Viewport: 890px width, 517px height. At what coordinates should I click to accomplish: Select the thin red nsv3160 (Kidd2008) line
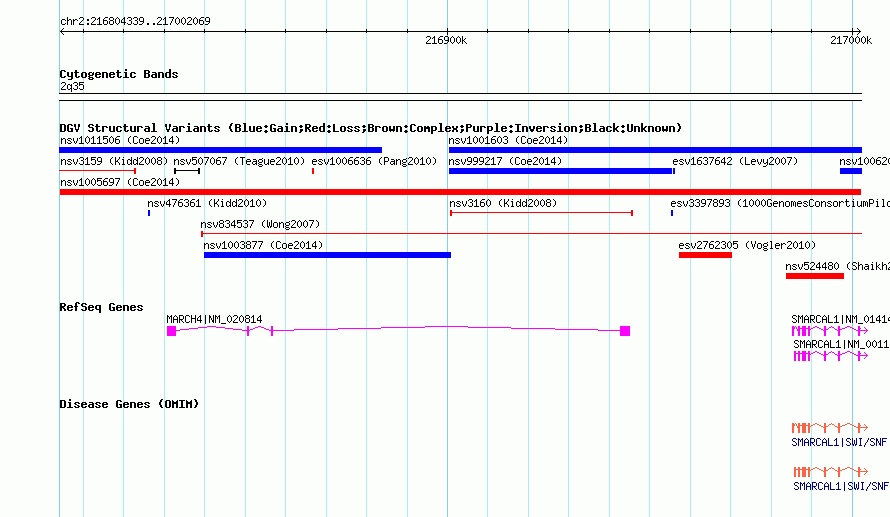[541, 213]
